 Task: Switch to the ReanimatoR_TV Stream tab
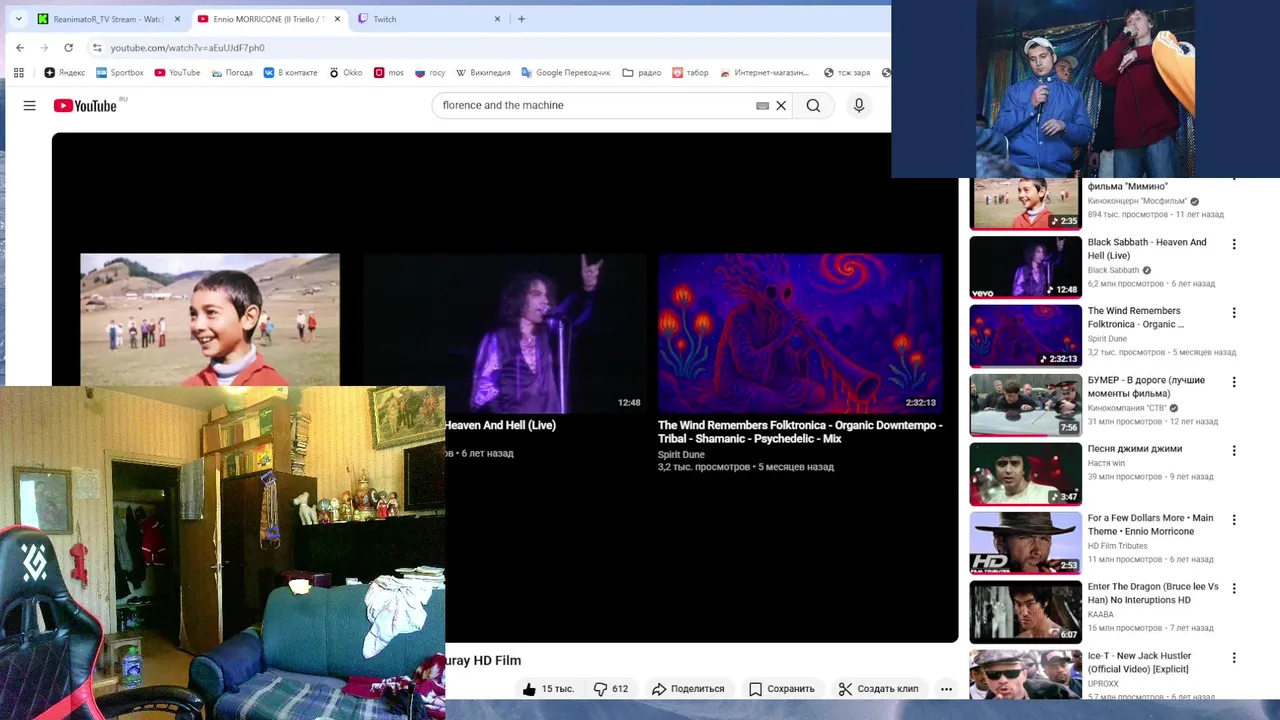point(107,19)
